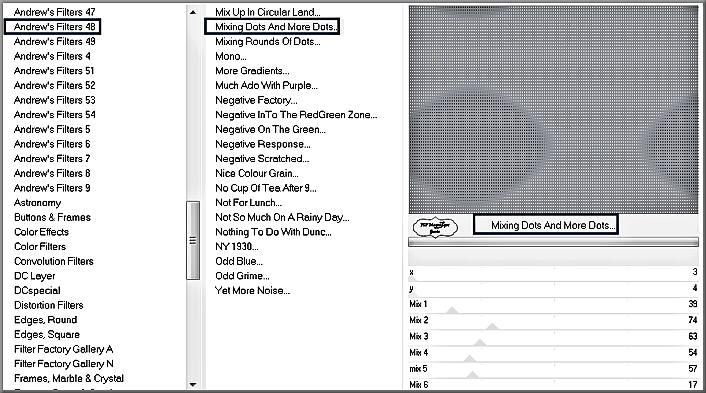This screenshot has width=706, height=393.
Task: Click the scroll down arrow in category list
Action: pos(193,384)
